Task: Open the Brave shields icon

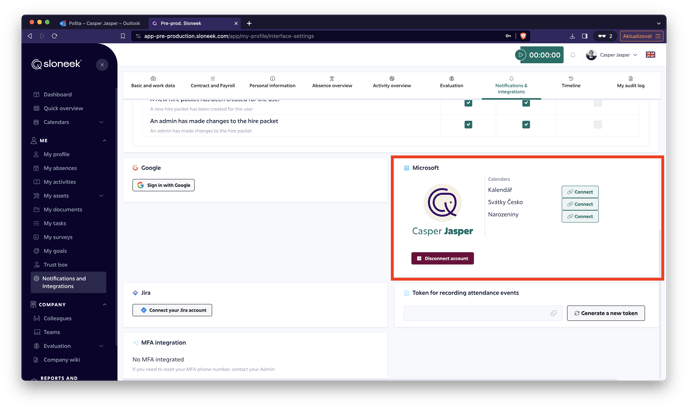Action: point(523,36)
